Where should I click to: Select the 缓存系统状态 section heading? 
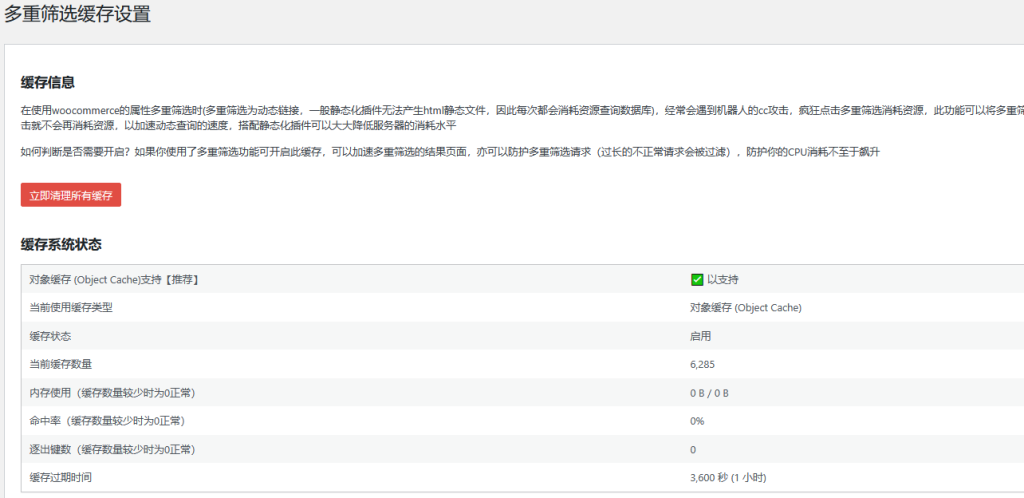click(x=61, y=245)
